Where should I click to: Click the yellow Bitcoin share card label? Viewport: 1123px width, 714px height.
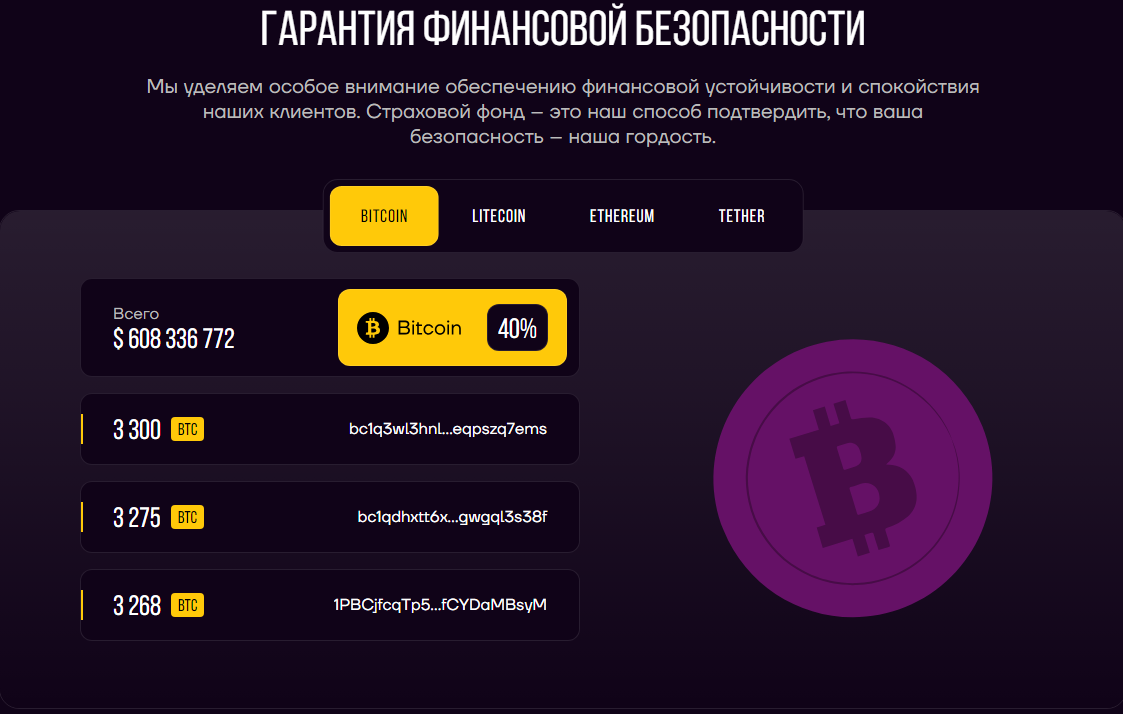[x=429, y=328]
